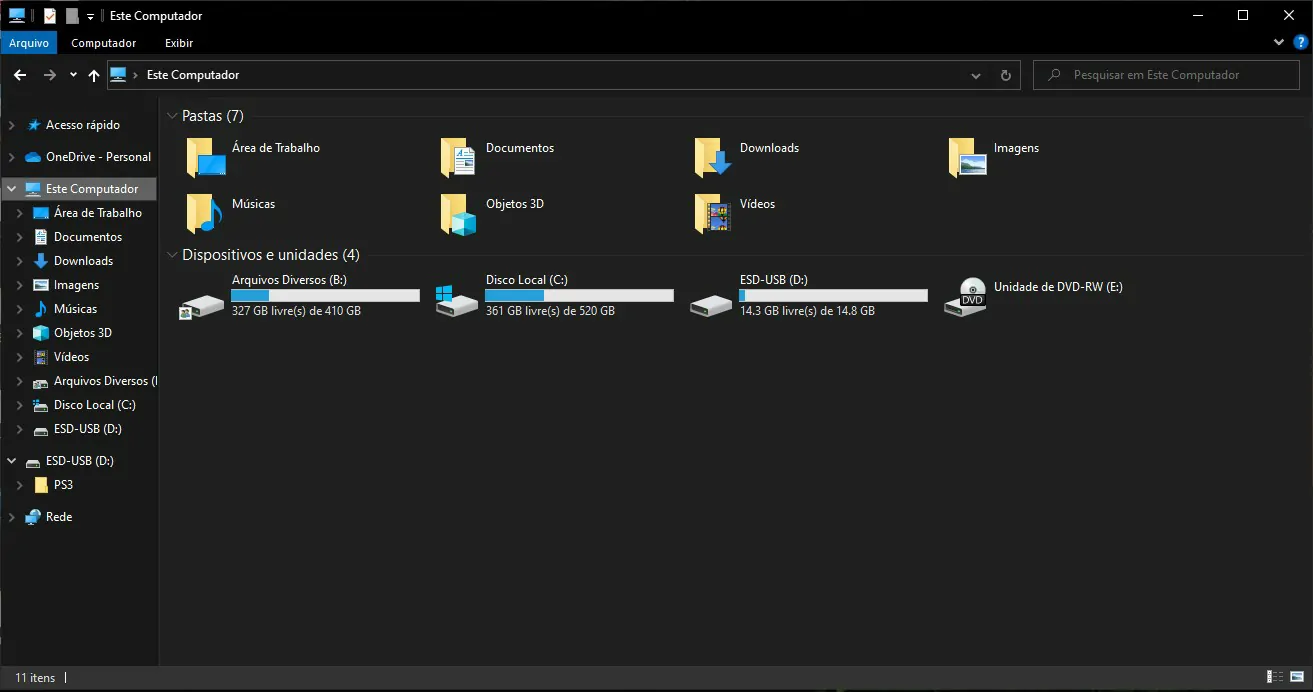The width and height of the screenshot is (1313, 692).
Task: Select the Arquivos Diversos (B:) drive icon
Action: 202,305
